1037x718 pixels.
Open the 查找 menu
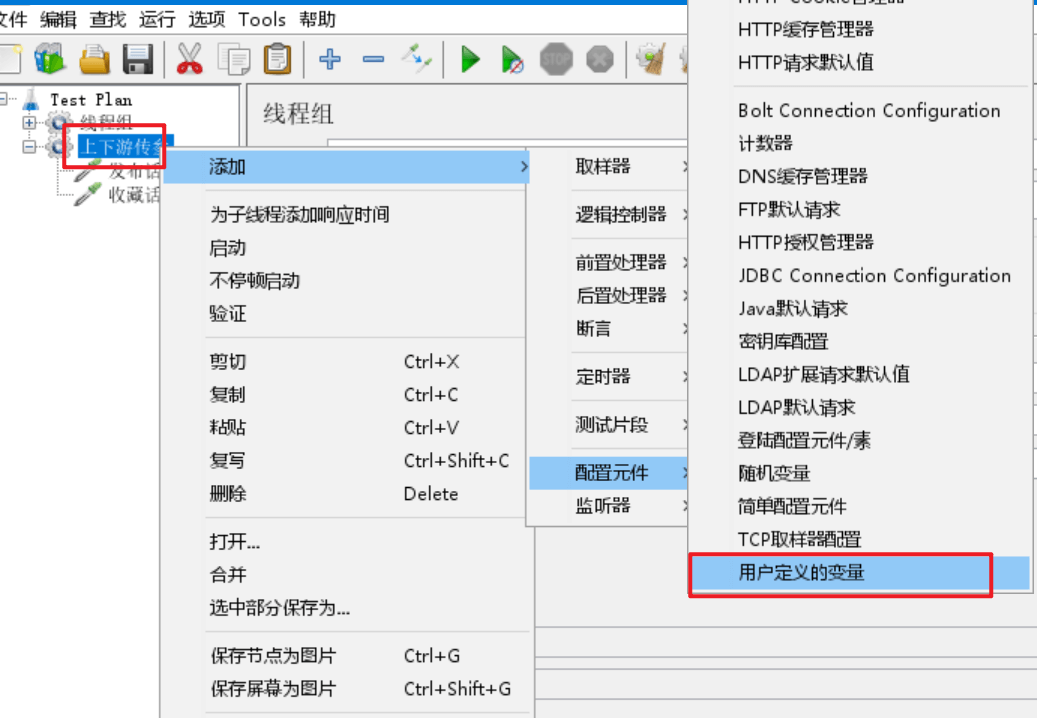(x=108, y=19)
